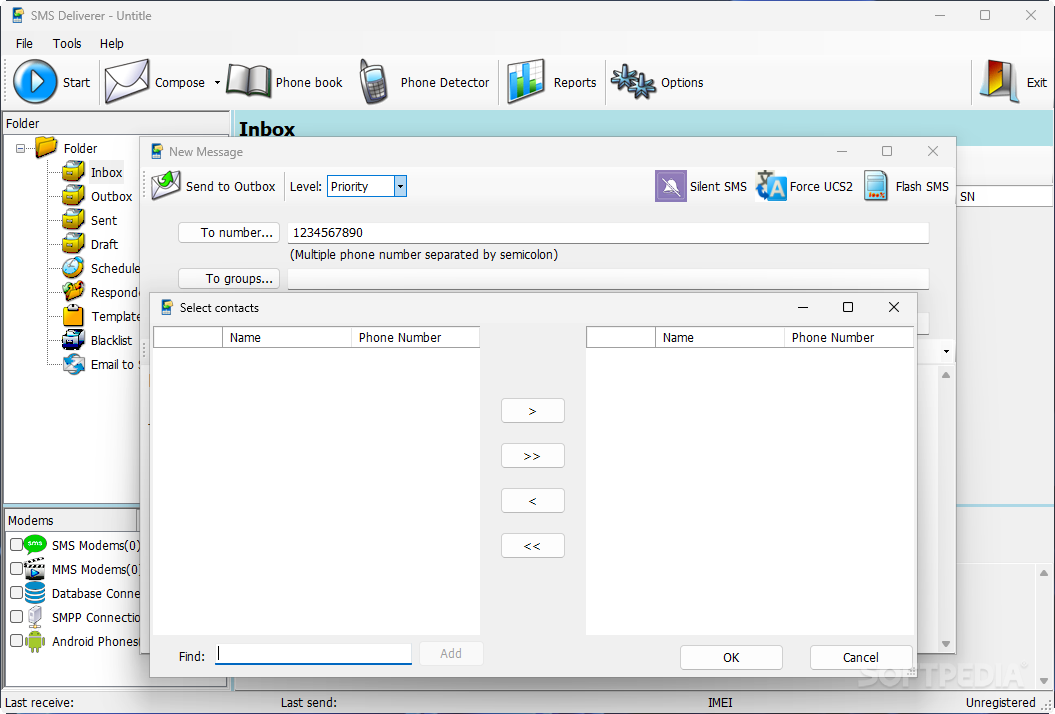Select the Template clipboard icon

(73, 316)
